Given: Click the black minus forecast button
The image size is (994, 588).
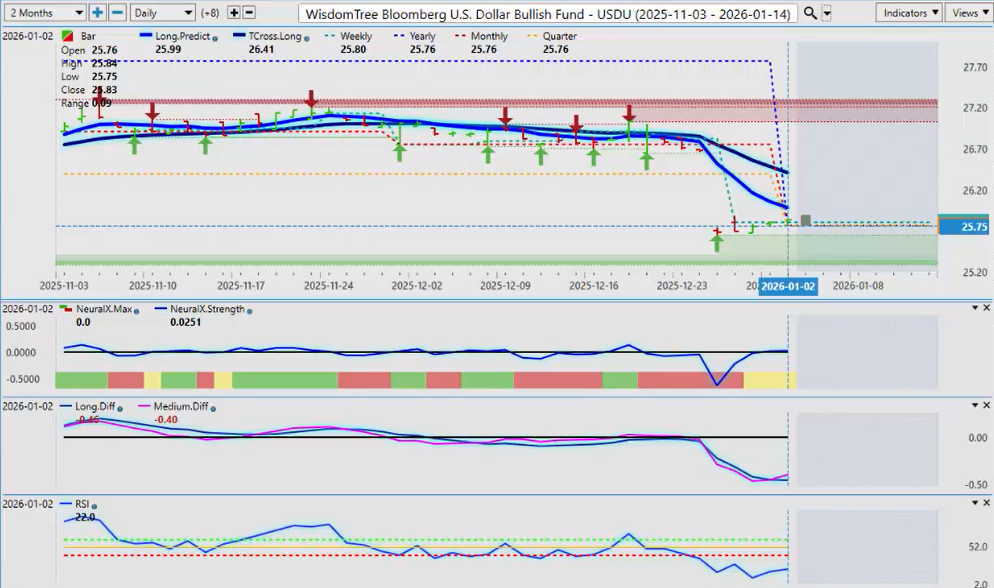Looking at the screenshot, I should tap(250, 13).
